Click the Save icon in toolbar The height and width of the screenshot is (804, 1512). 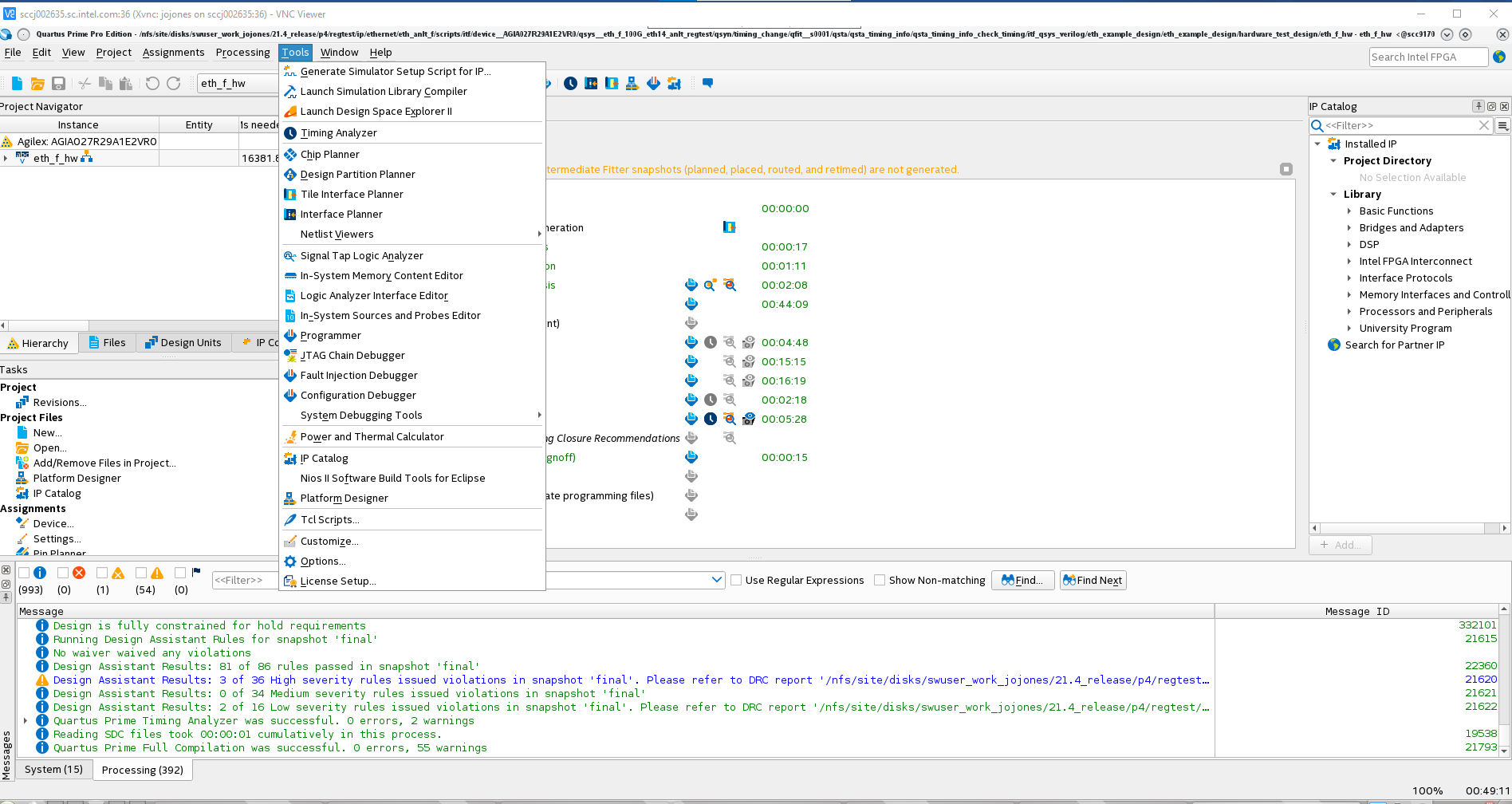pyautogui.click(x=58, y=84)
